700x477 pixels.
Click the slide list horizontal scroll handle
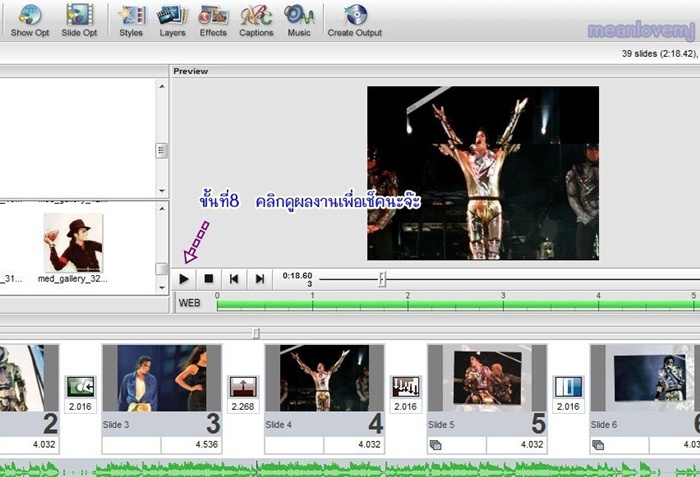256,333
